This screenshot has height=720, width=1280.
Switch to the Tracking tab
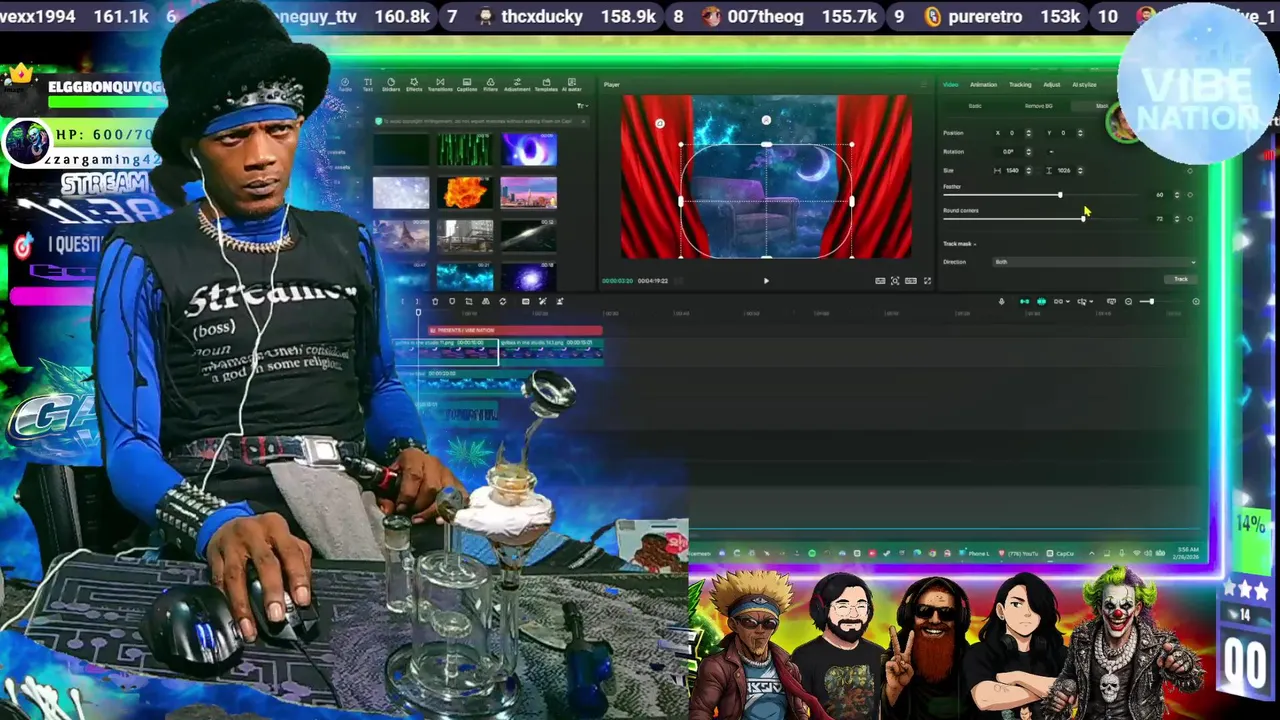coord(1020,85)
